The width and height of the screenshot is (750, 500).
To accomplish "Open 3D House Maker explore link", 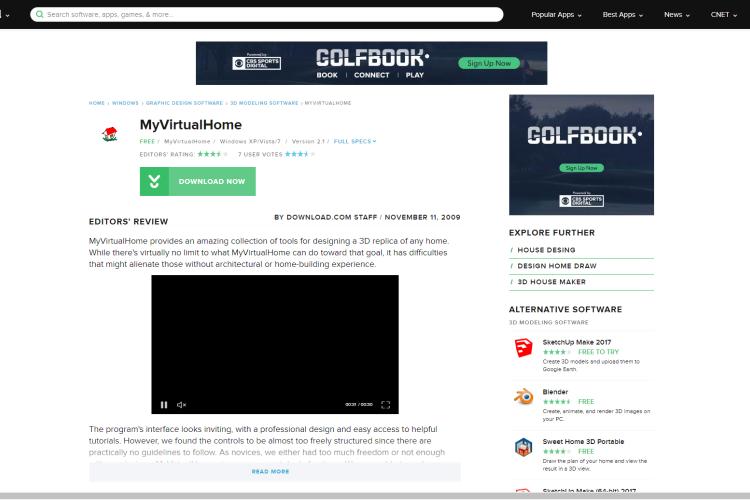I will 551,282.
